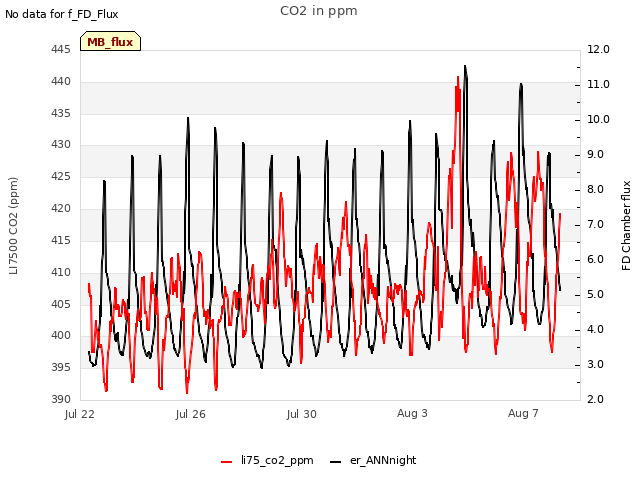
Task: Click the 410 left axis value
Action: (x=61, y=272)
